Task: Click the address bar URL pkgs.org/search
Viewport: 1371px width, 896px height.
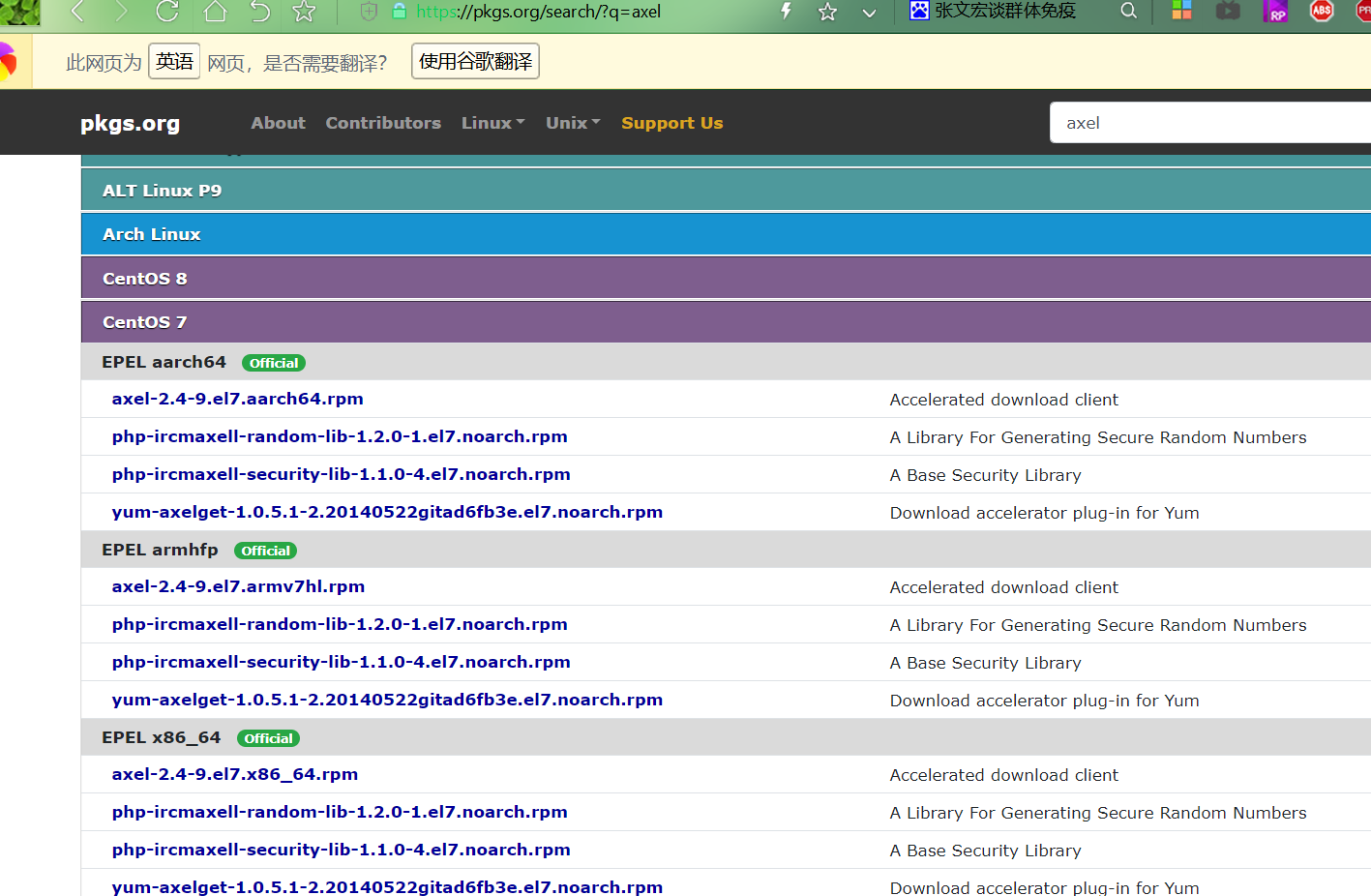Action: point(538,12)
